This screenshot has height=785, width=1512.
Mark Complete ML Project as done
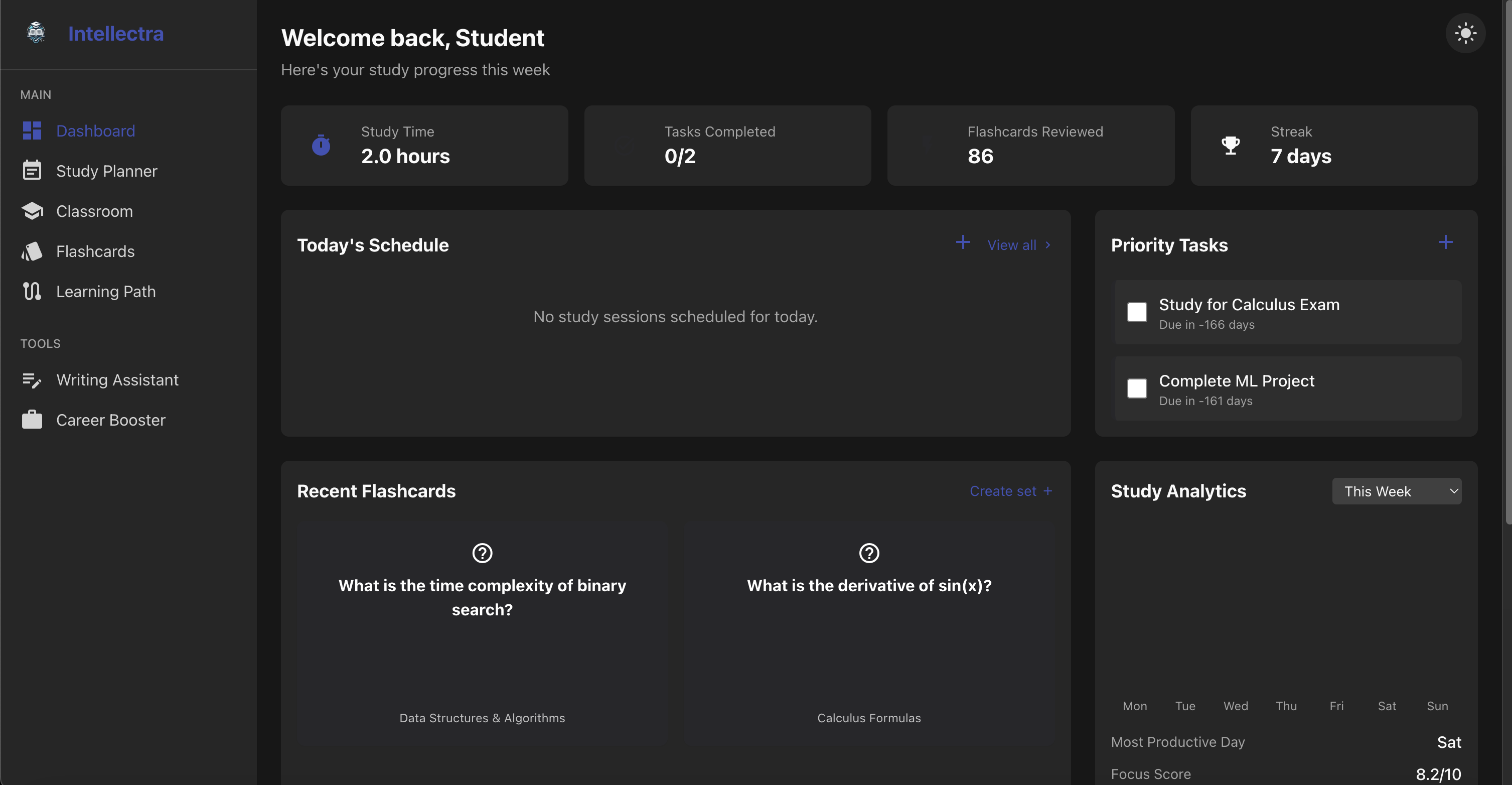(1137, 388)
